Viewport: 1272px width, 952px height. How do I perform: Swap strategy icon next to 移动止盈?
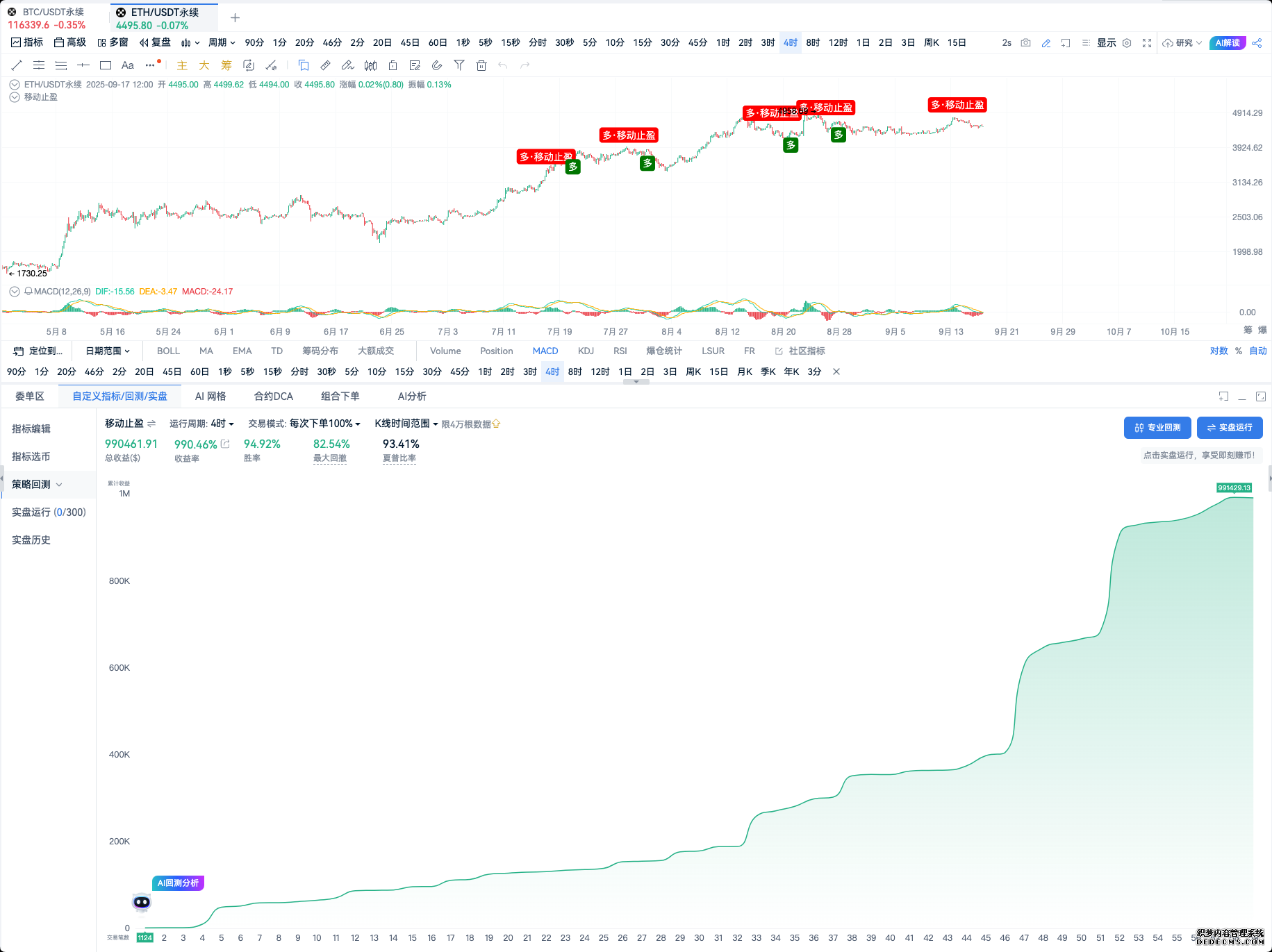pyautogui.click(x=151, y=424)
